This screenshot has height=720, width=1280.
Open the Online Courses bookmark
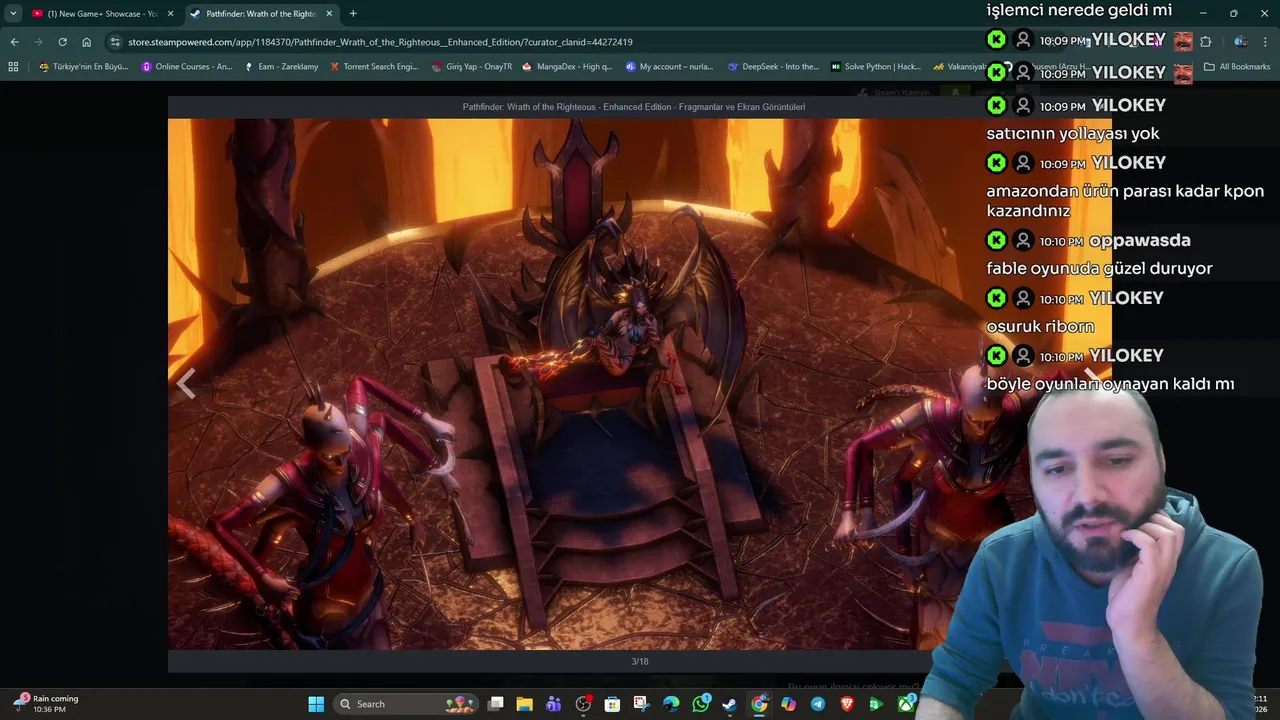(187, 67)
